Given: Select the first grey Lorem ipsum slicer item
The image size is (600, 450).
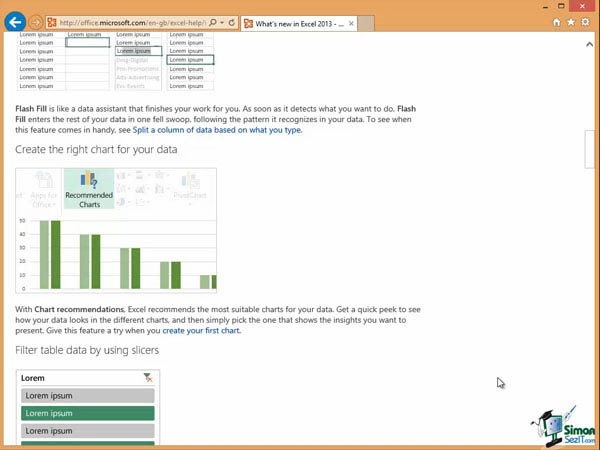Looking at the screenshot, I should point(88,396).
